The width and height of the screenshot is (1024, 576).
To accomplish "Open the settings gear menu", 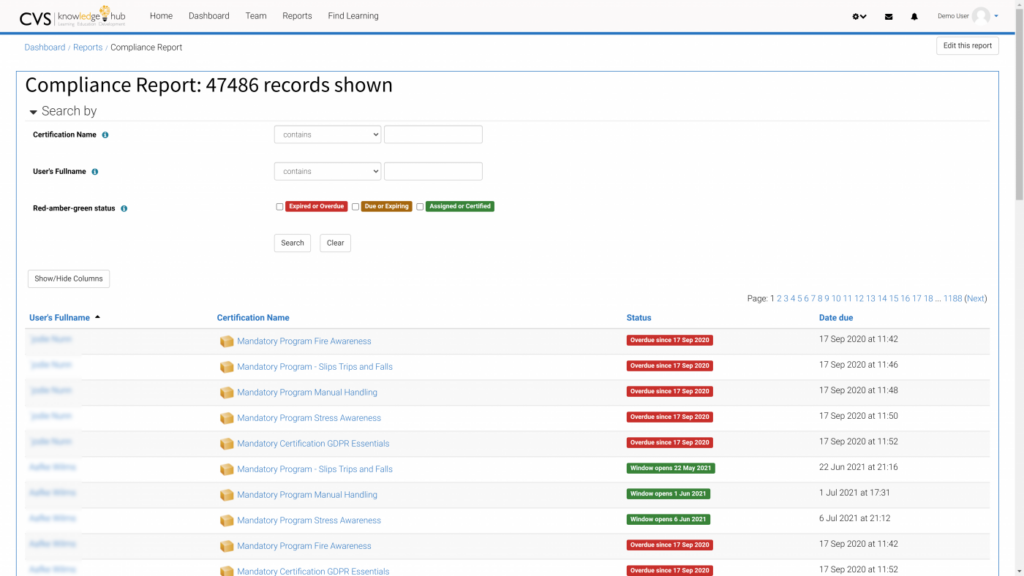I will click(x=858, y=17).
